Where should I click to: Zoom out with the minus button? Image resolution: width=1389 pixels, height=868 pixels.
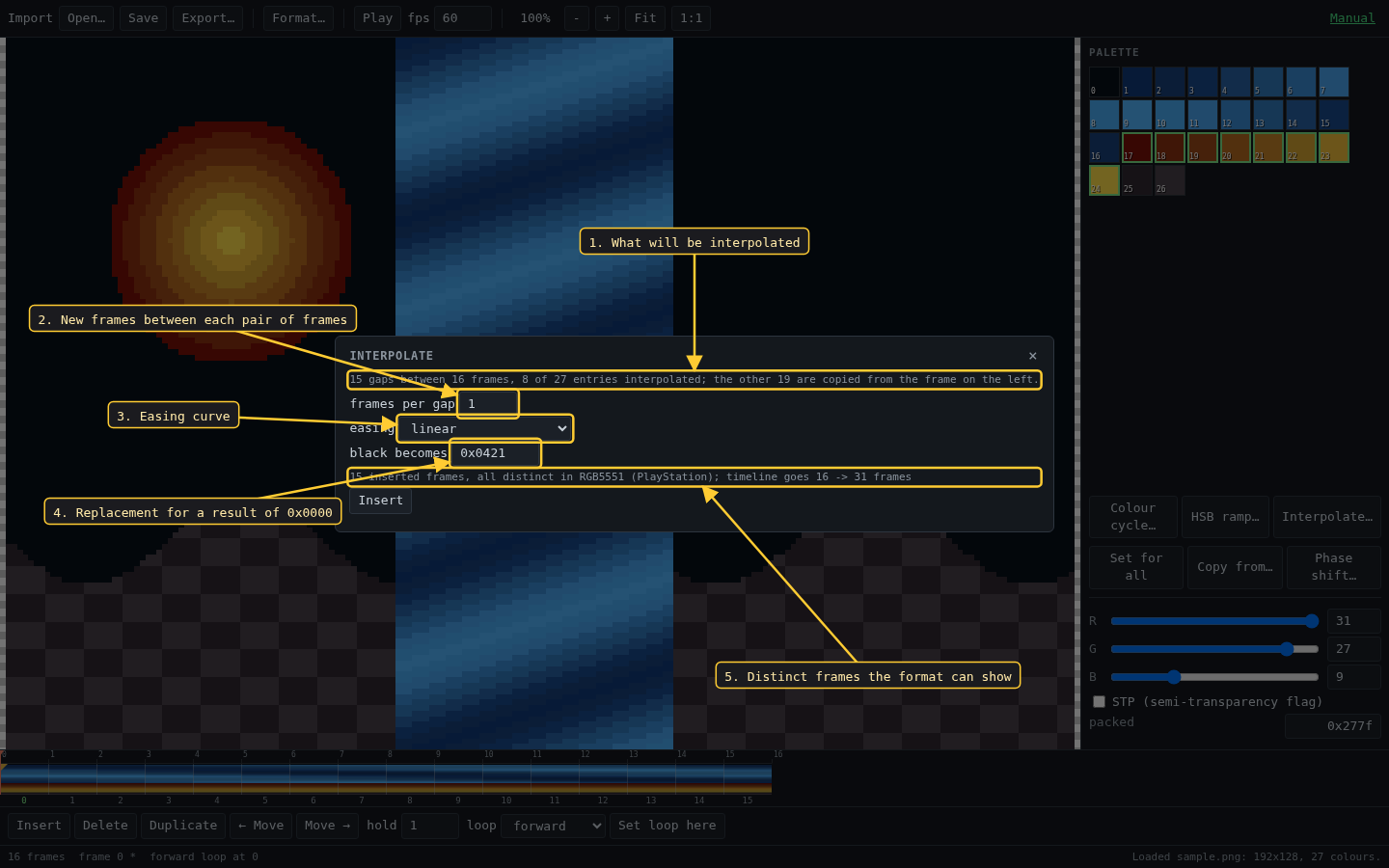(577, 18)
